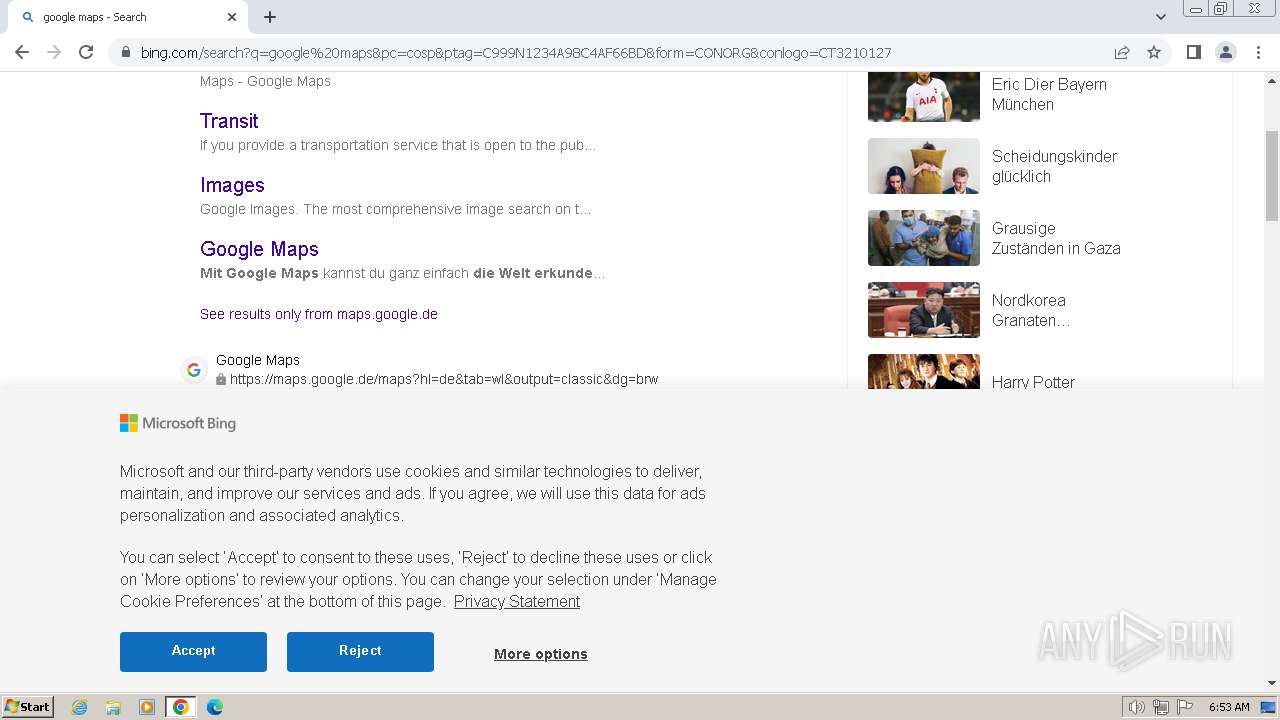Open a new browser tab
1280x720 pixels.
(270, 17)
